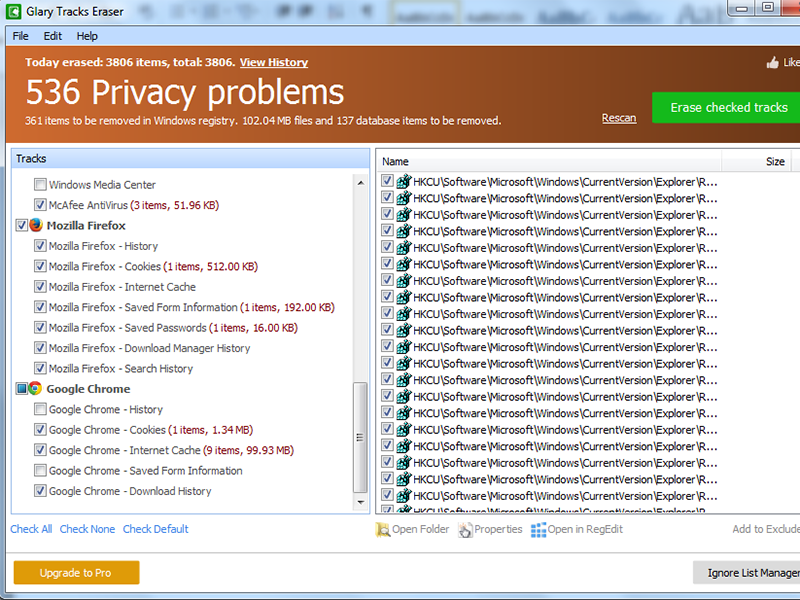Click the window minimize button
Viewport: 800px width, 600px height.
point(742,7)
